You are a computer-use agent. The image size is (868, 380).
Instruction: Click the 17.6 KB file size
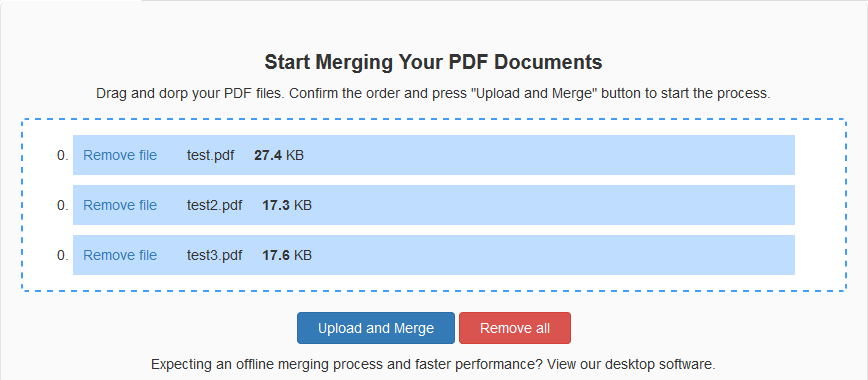click(287, 255)
